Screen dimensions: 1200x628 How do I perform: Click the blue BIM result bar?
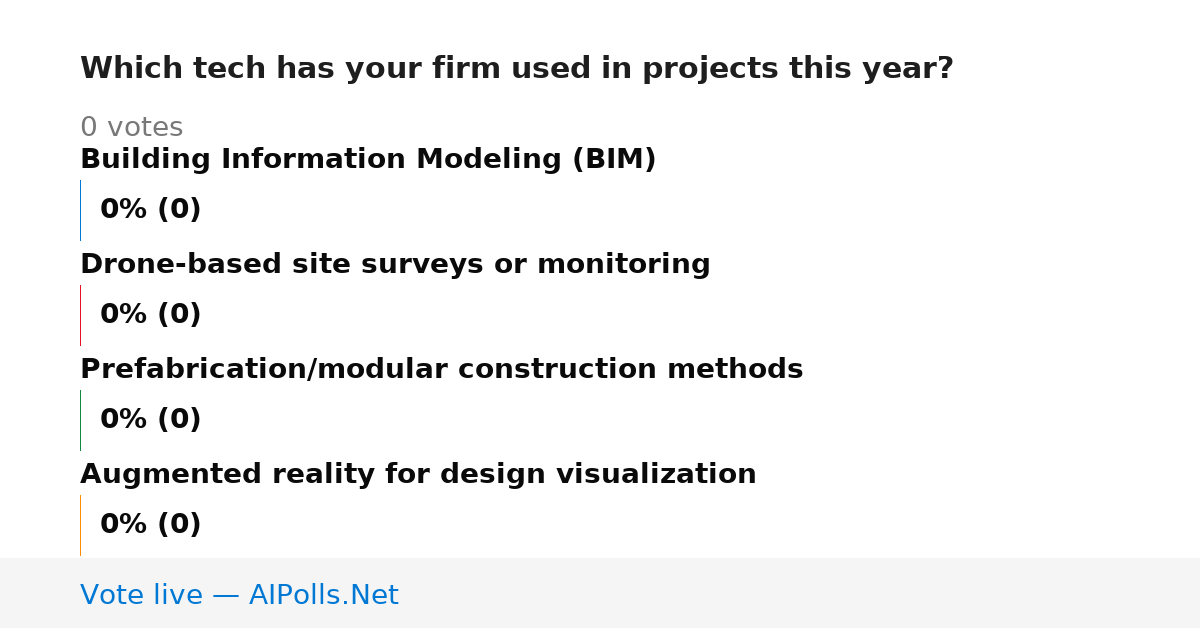pos(80,210)
